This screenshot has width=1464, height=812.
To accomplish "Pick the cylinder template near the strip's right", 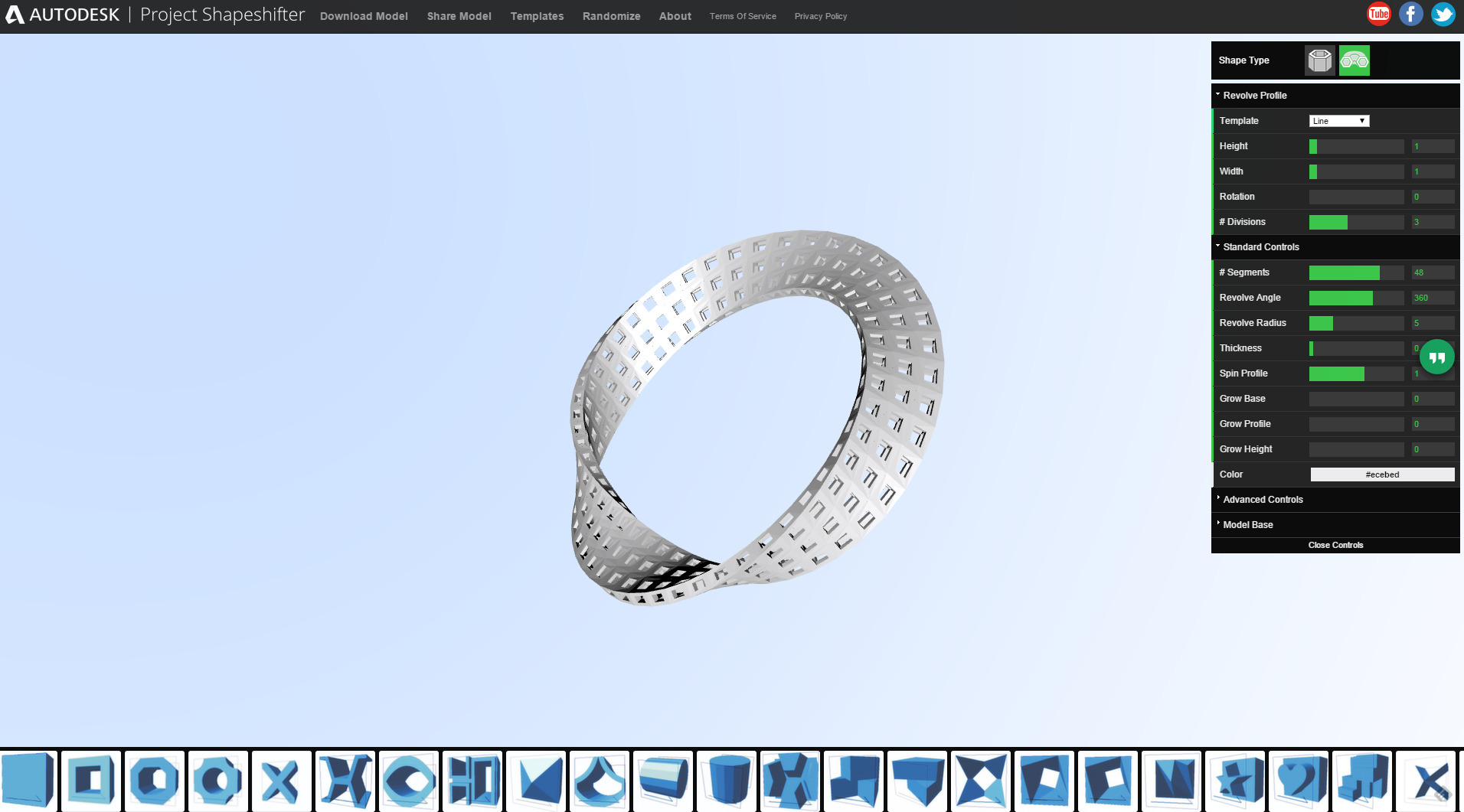I will click(728, 781).
